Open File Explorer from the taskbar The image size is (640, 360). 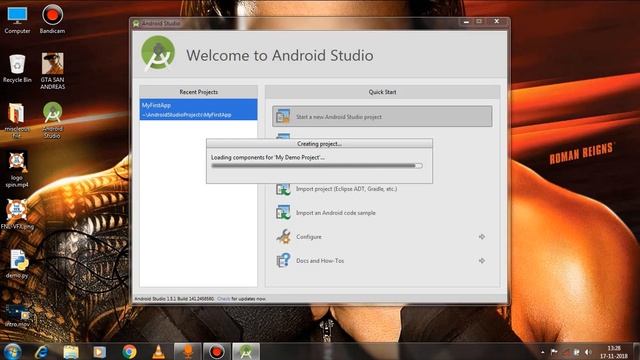71,352
